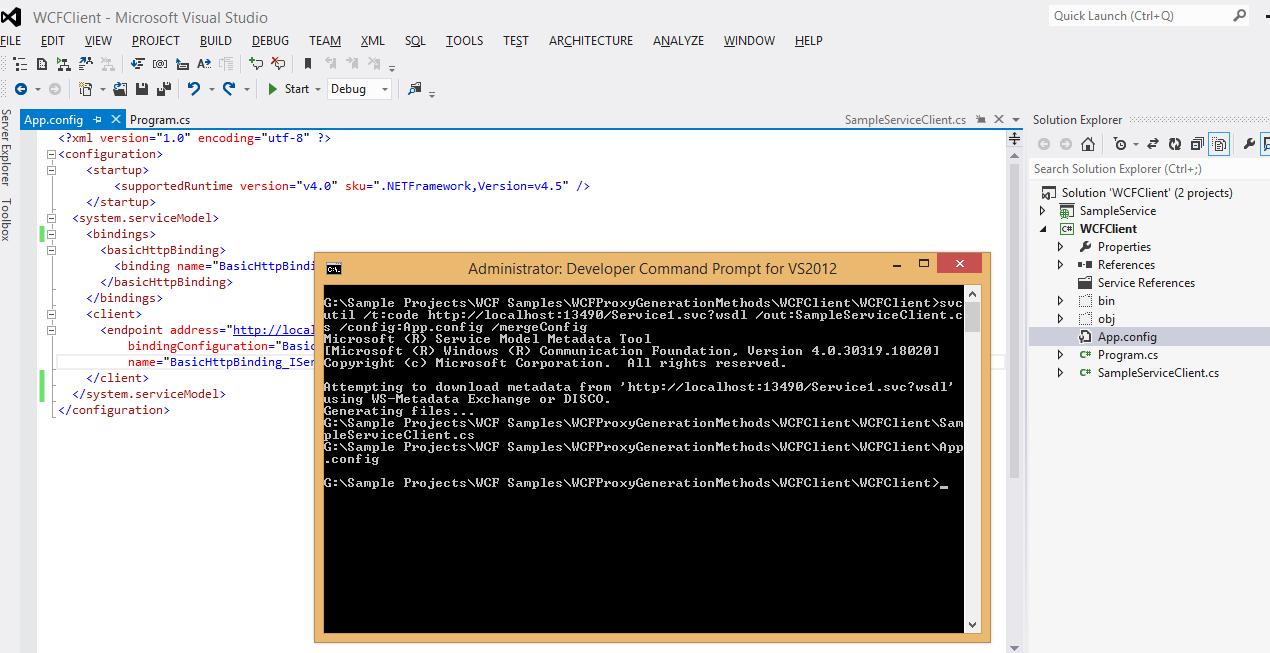Screen dimensions: 1270x653
Task: Uncomment selected lines using the red X icon
Action: [x=278, y=64]
